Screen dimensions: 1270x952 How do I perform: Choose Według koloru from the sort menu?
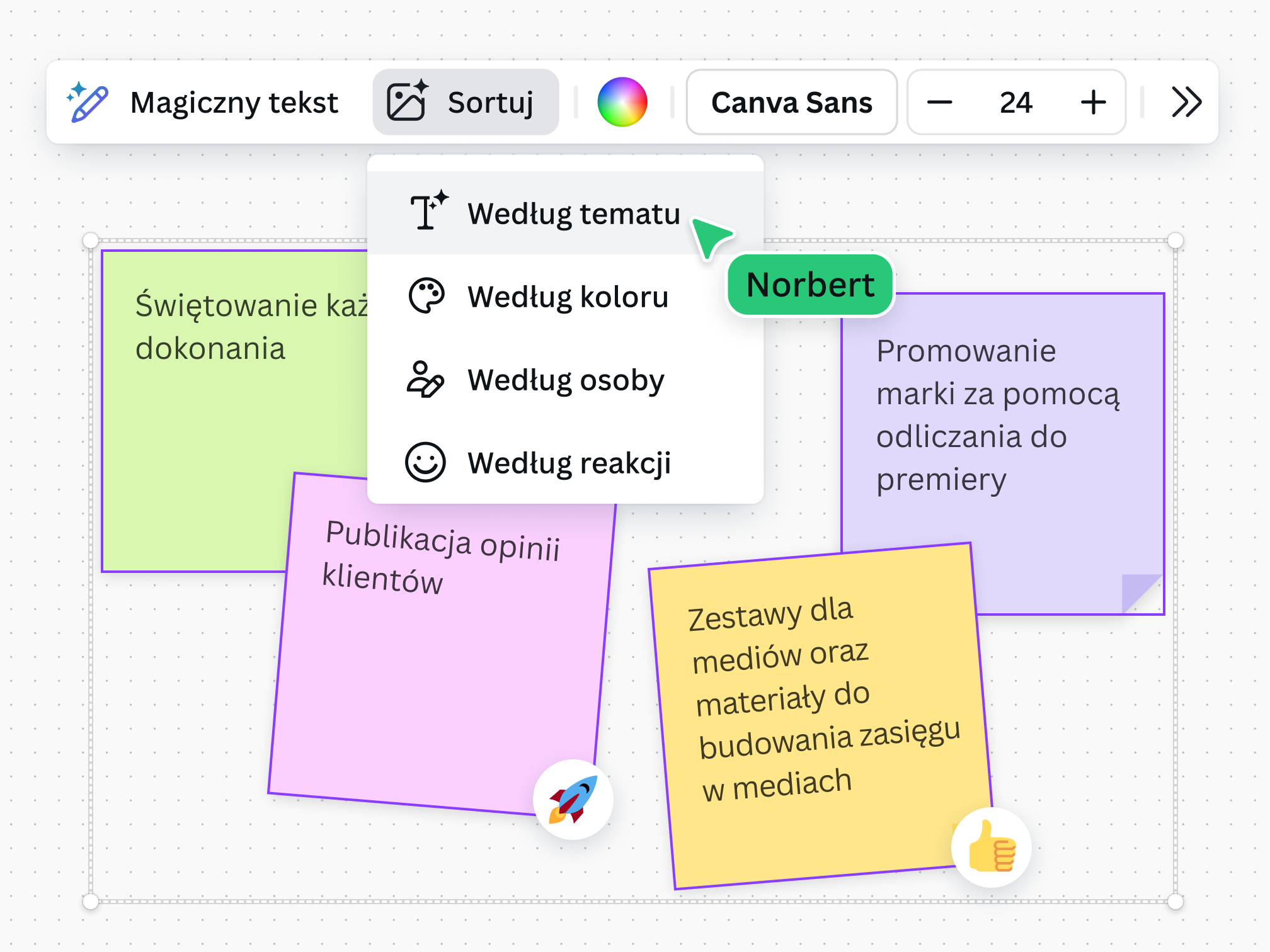pyautogui.click(x=568, y=297)
